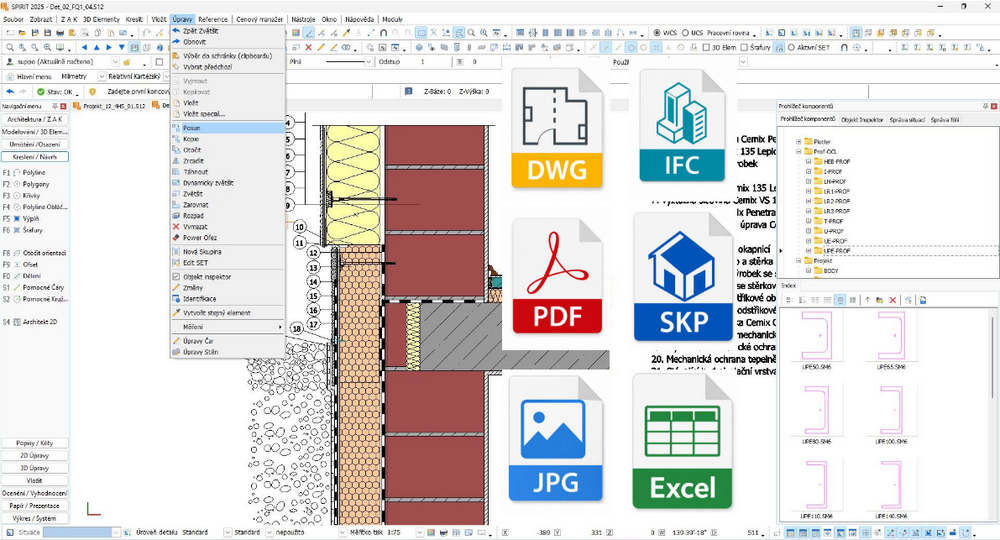The width and height of the screenshot is (1000, 540).
Task: Expand the Plotter tree node
Action: (798, 142)
